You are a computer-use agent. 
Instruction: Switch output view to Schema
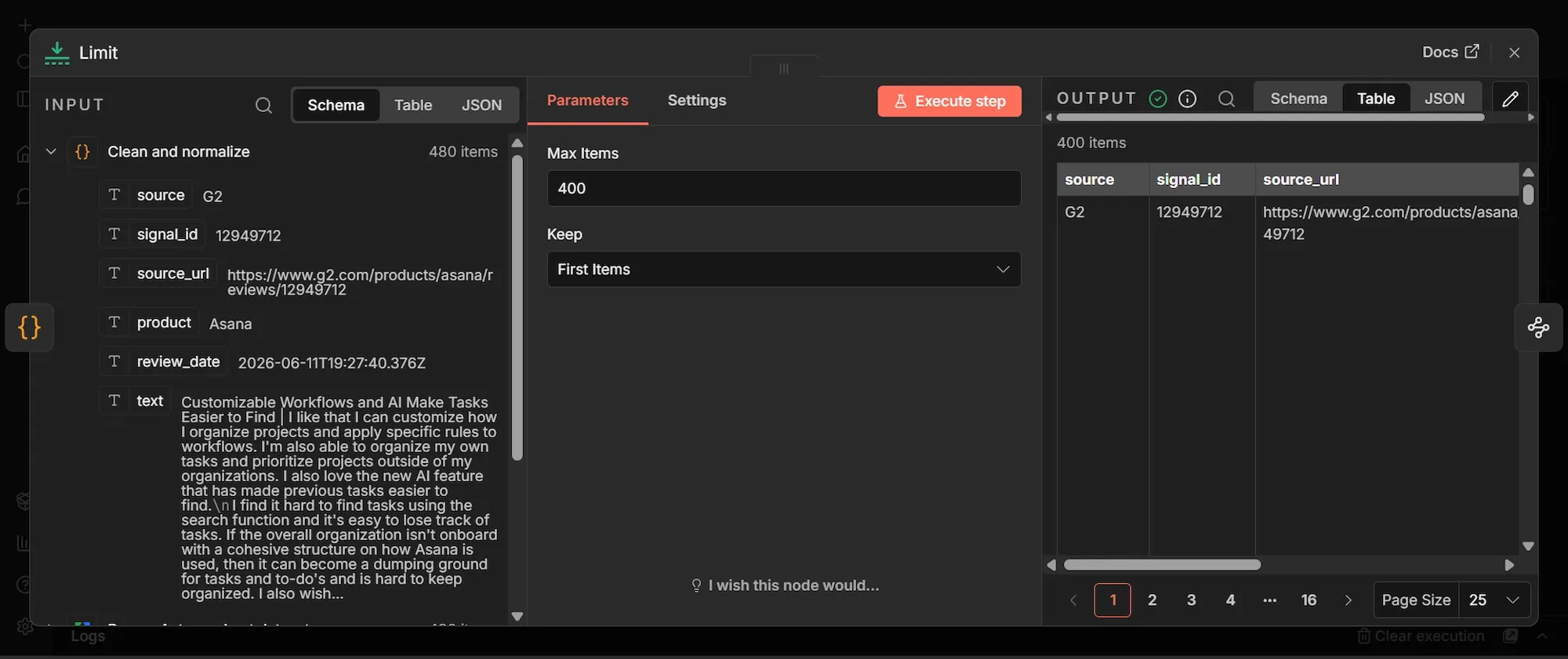[1298, 99]
